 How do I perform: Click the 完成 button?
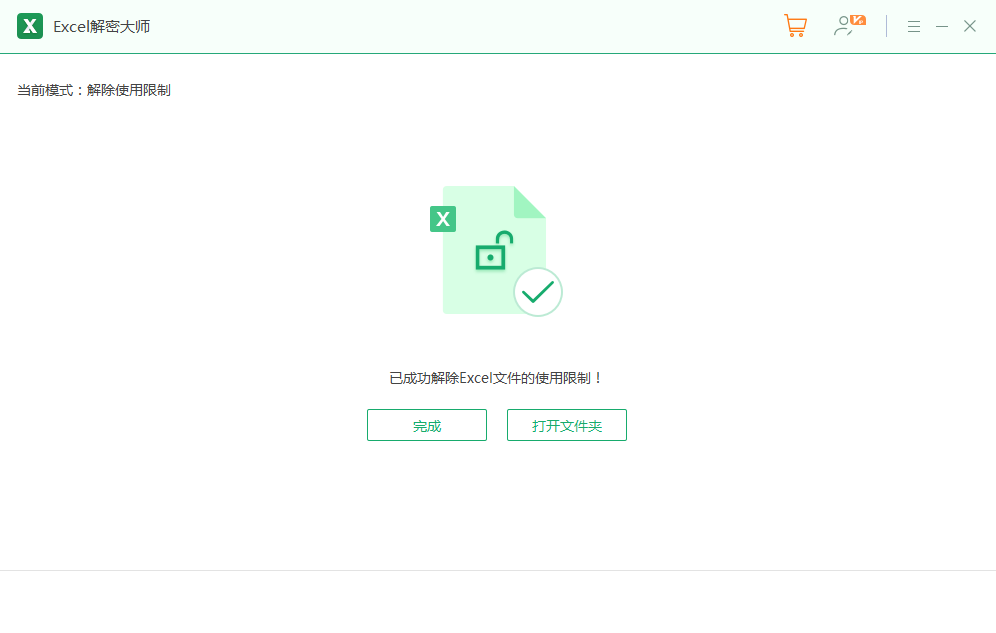(427, 425)
